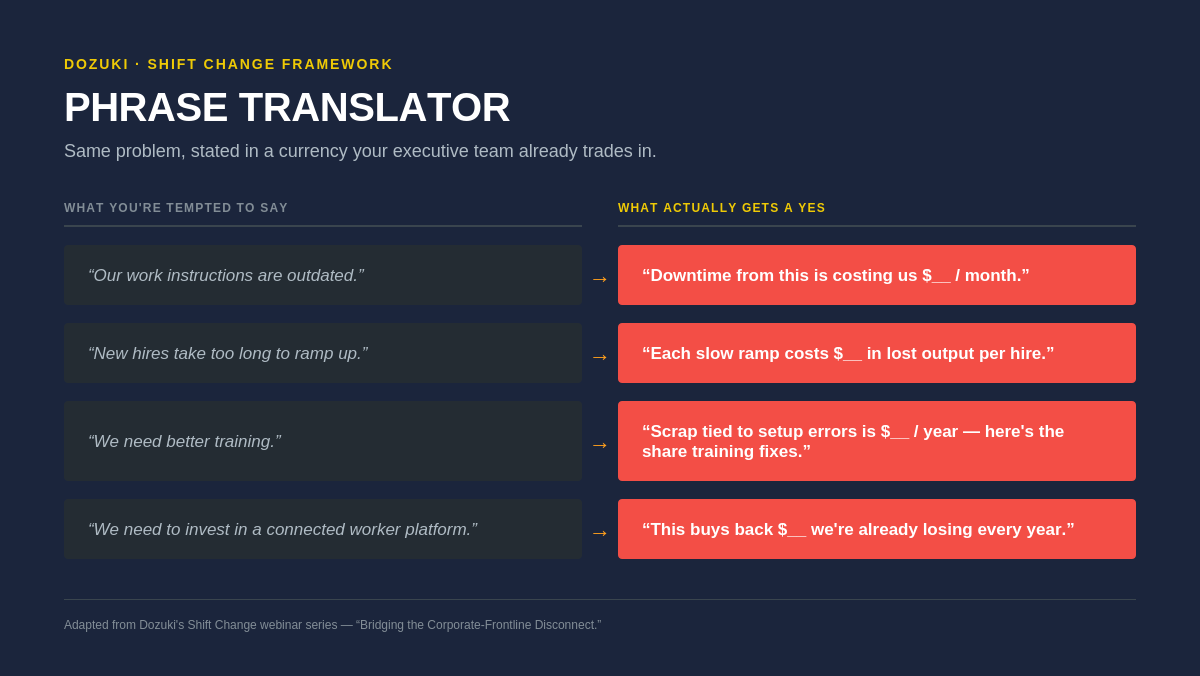Click the "Phrase Translator" main title

point(287,107)
